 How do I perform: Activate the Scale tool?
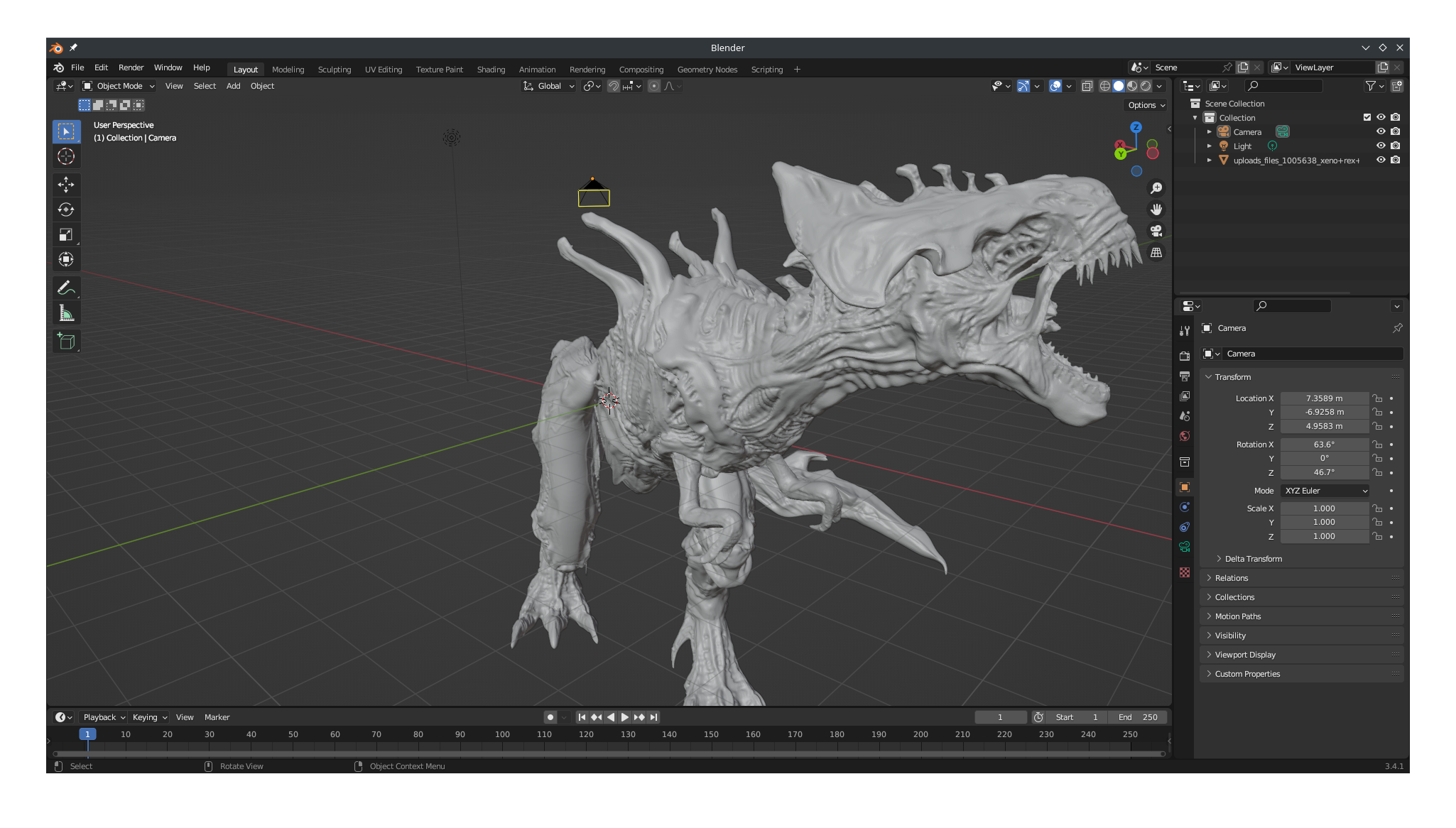click(x=66, y=234)
